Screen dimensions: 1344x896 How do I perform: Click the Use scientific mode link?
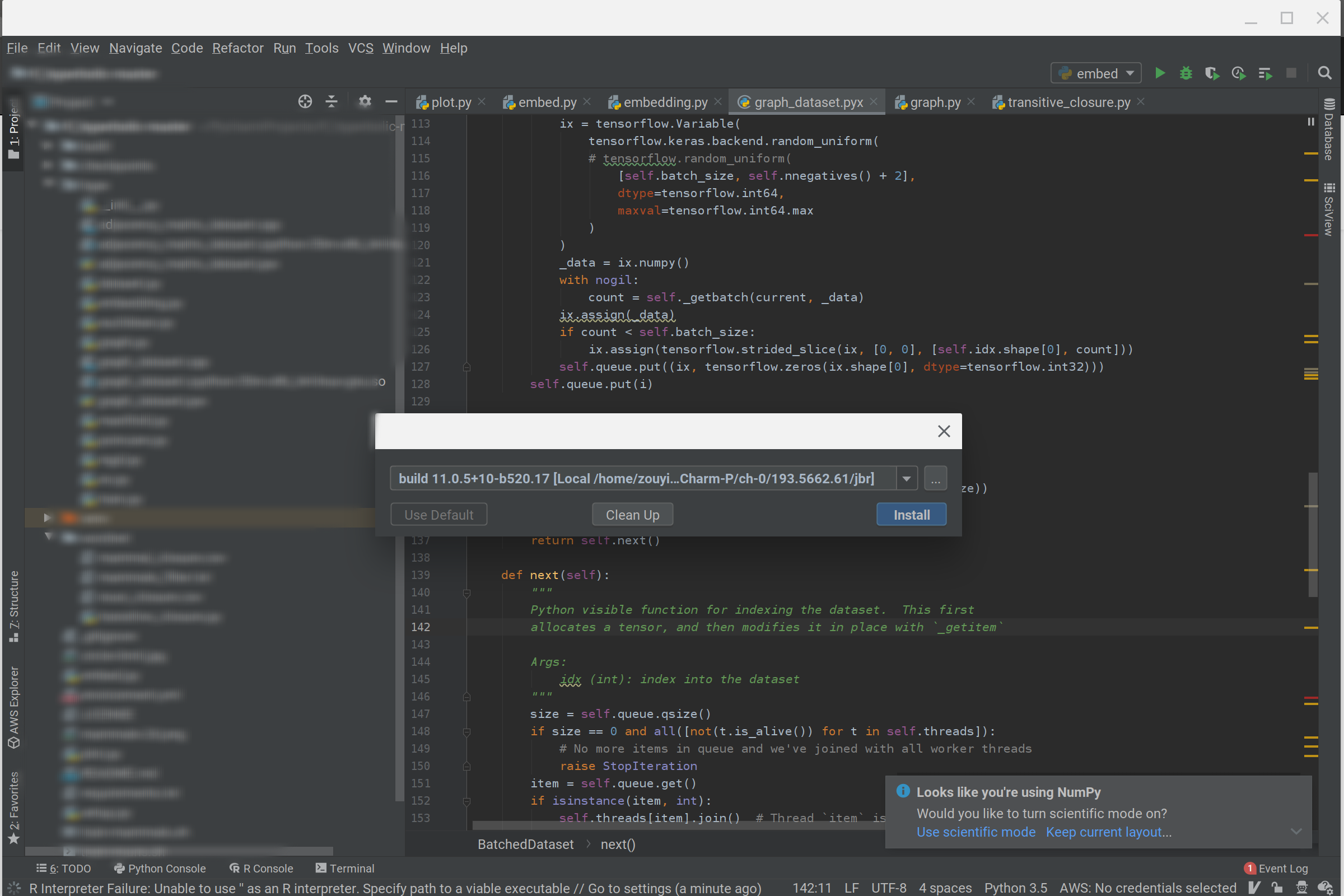pyautogui.click(x=976, y=832)
